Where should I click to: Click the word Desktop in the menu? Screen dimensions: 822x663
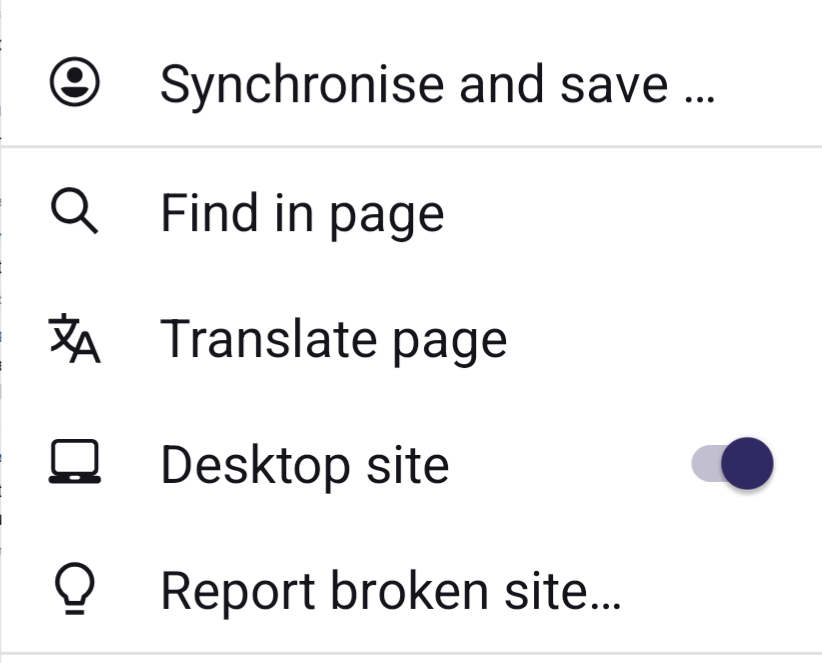tap(255, 465)
